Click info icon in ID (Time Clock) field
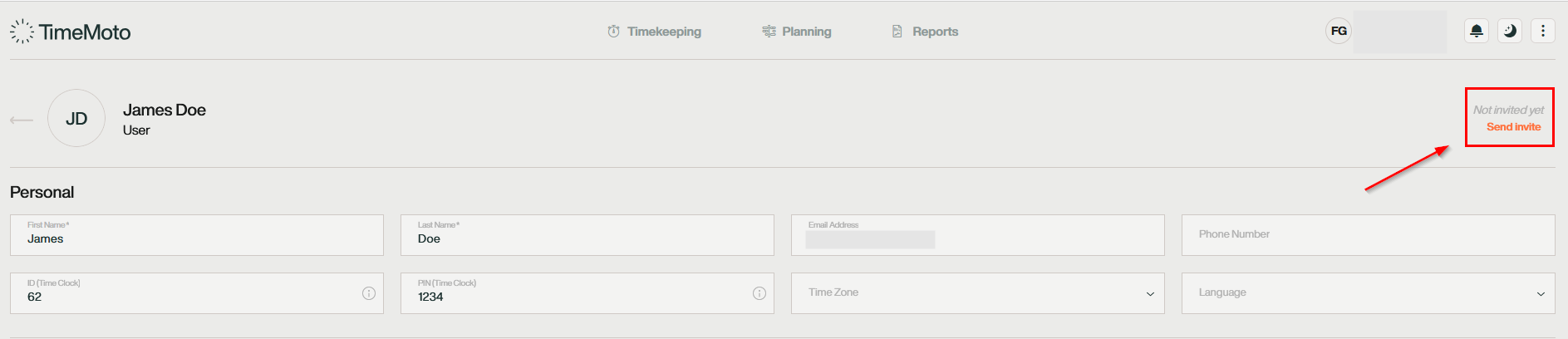The width and height of the screenshot is (1568, 339). point(369,293)
